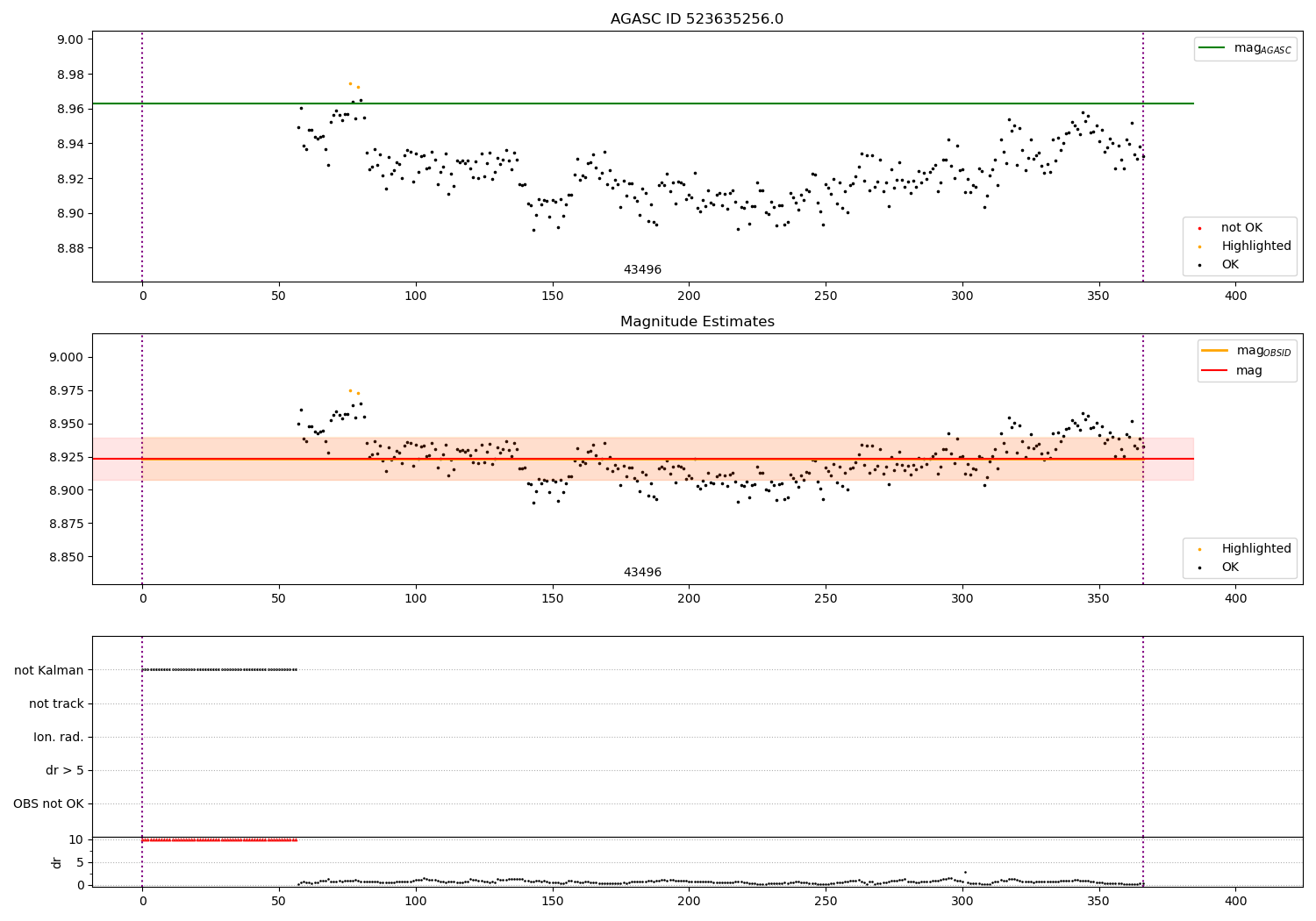Click the red 'mag' legend entry in the middle plot
Screen dimensions: 1316x921
pyautogui.click(x=1232, y=371)
